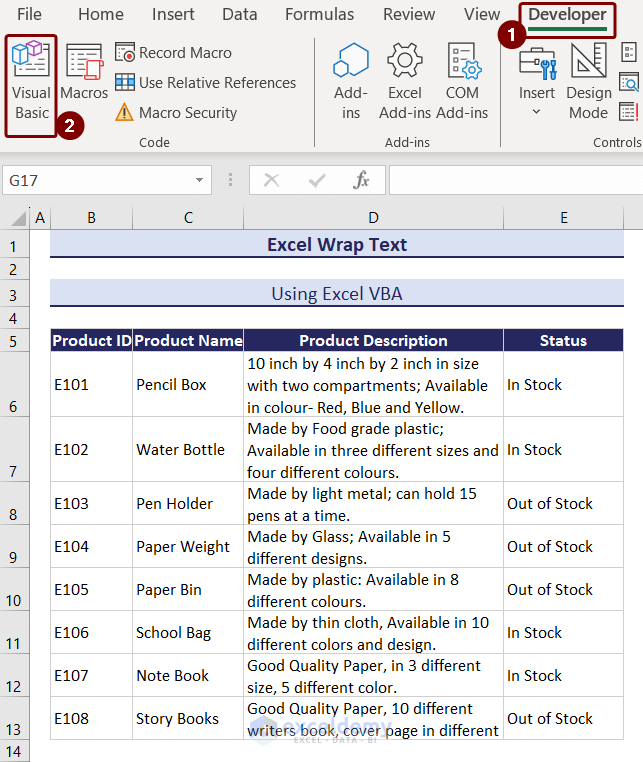Open the Insert Function fx button

click(361, 180)
